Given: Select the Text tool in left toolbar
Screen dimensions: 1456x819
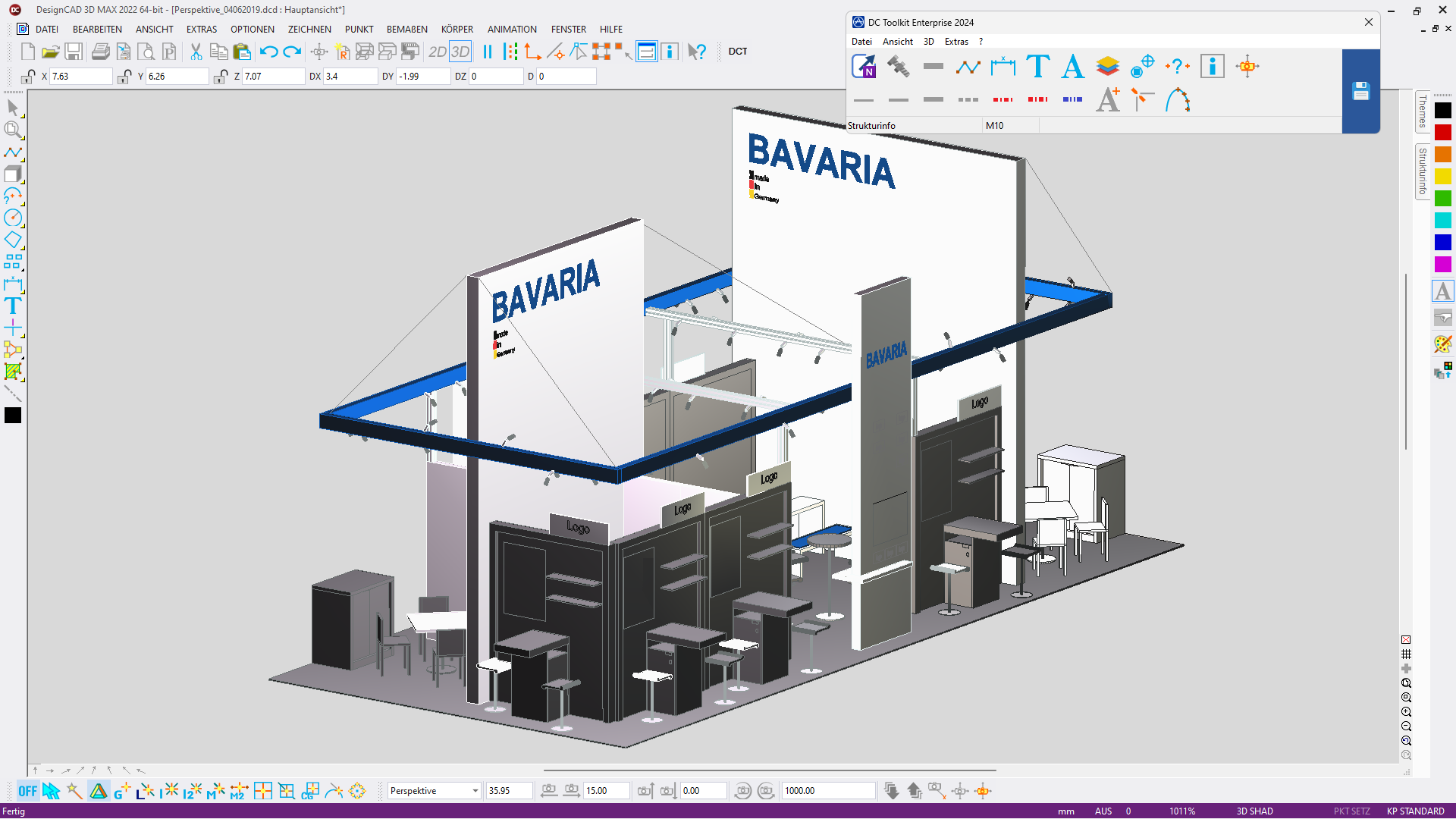Looking at the screenshot, I should click(13, 306).
